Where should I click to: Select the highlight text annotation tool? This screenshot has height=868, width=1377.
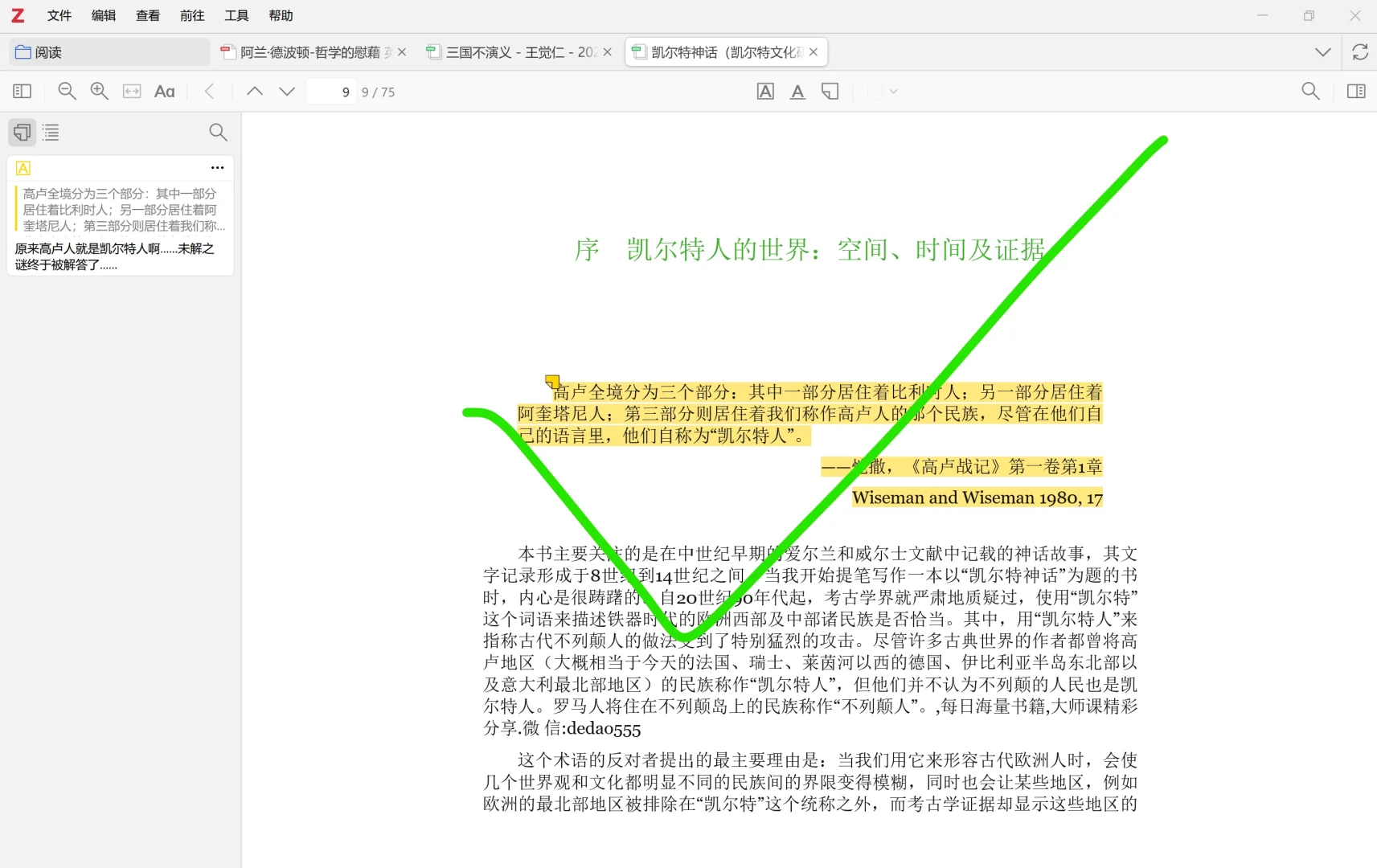(766, 91)
